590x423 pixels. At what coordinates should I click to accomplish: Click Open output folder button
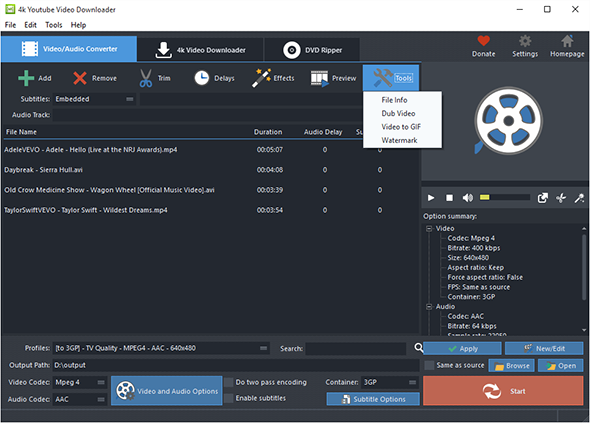point(561,365)
